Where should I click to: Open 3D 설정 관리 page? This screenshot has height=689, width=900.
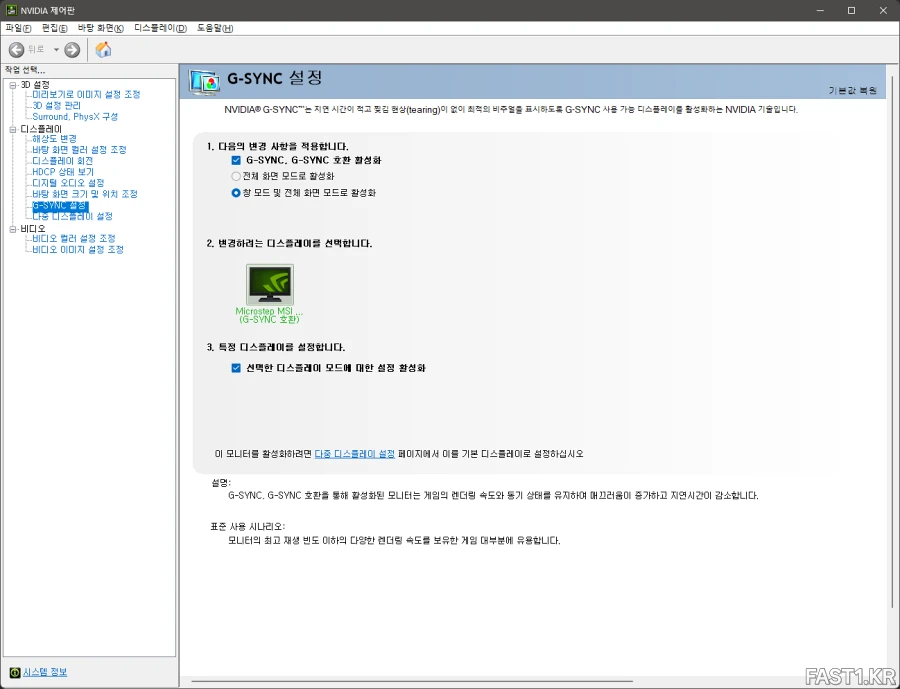tap(56, 106)
